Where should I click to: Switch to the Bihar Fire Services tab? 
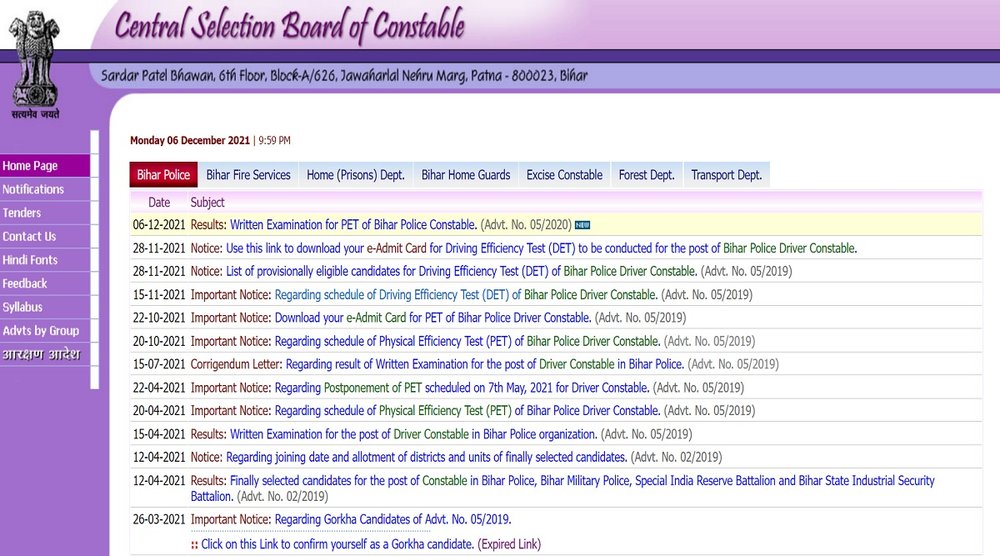(248, 175)
